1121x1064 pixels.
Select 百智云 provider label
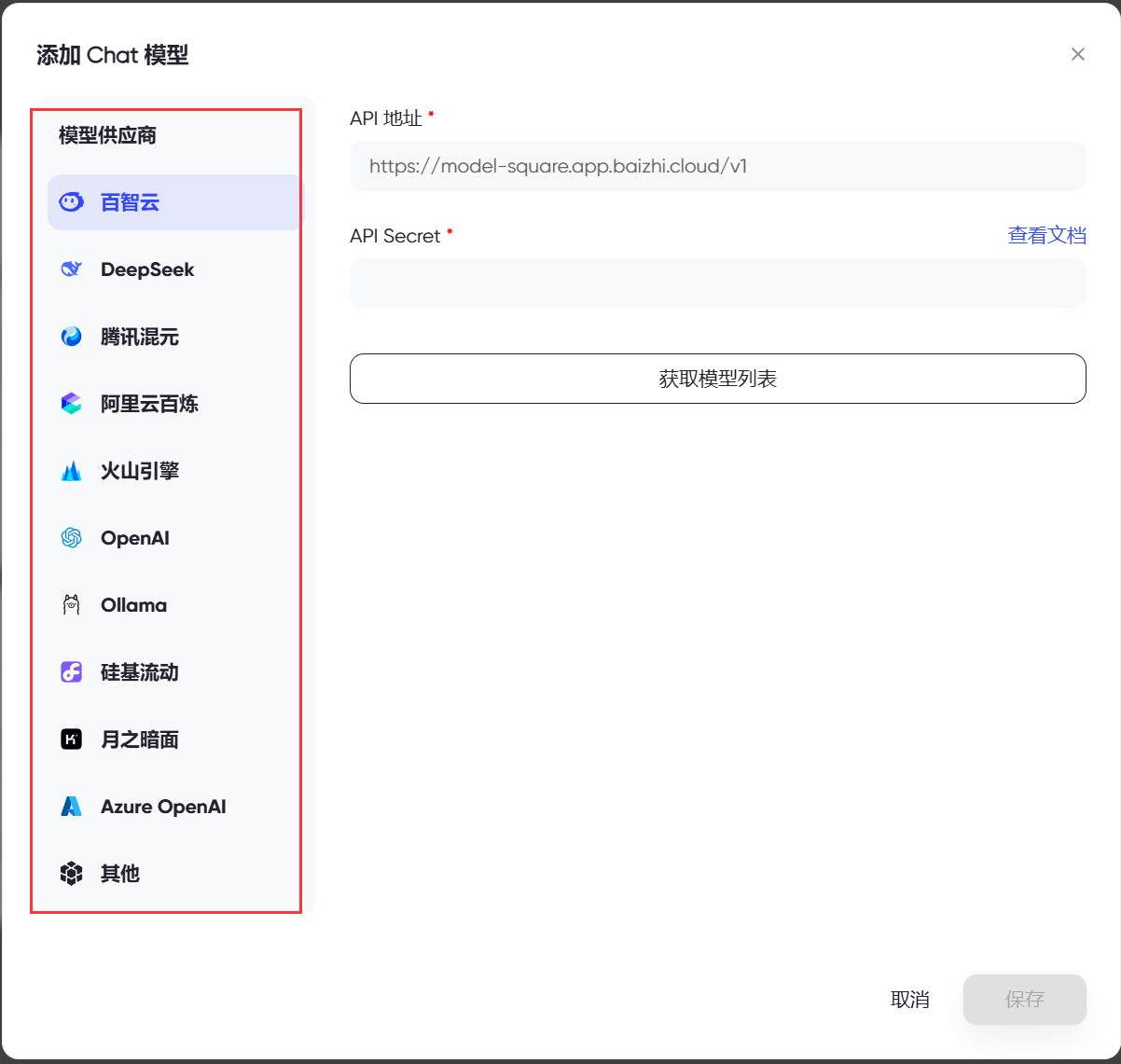click(x=130, y=202)
